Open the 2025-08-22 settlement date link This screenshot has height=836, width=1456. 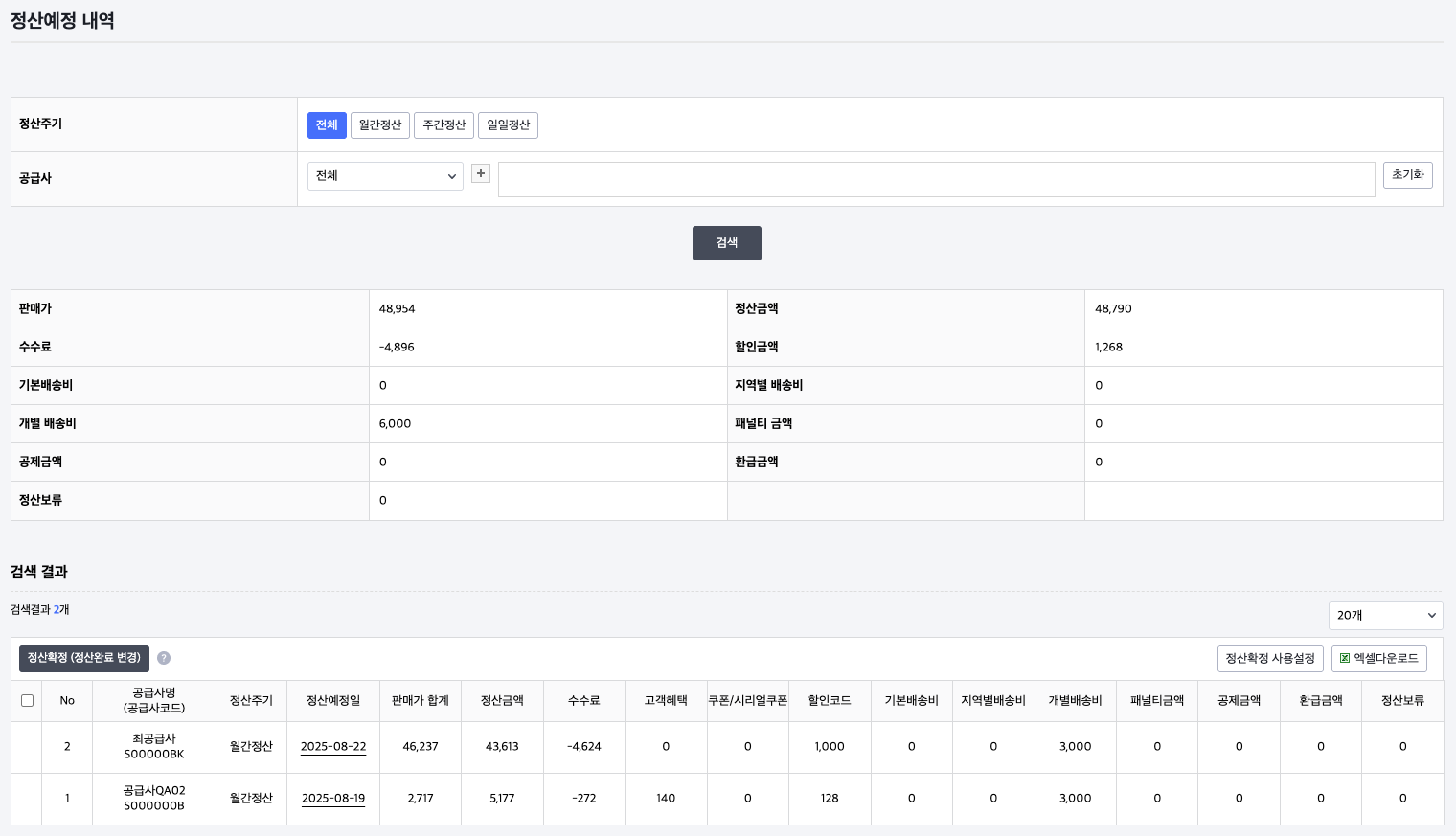[x=333, y=747]
